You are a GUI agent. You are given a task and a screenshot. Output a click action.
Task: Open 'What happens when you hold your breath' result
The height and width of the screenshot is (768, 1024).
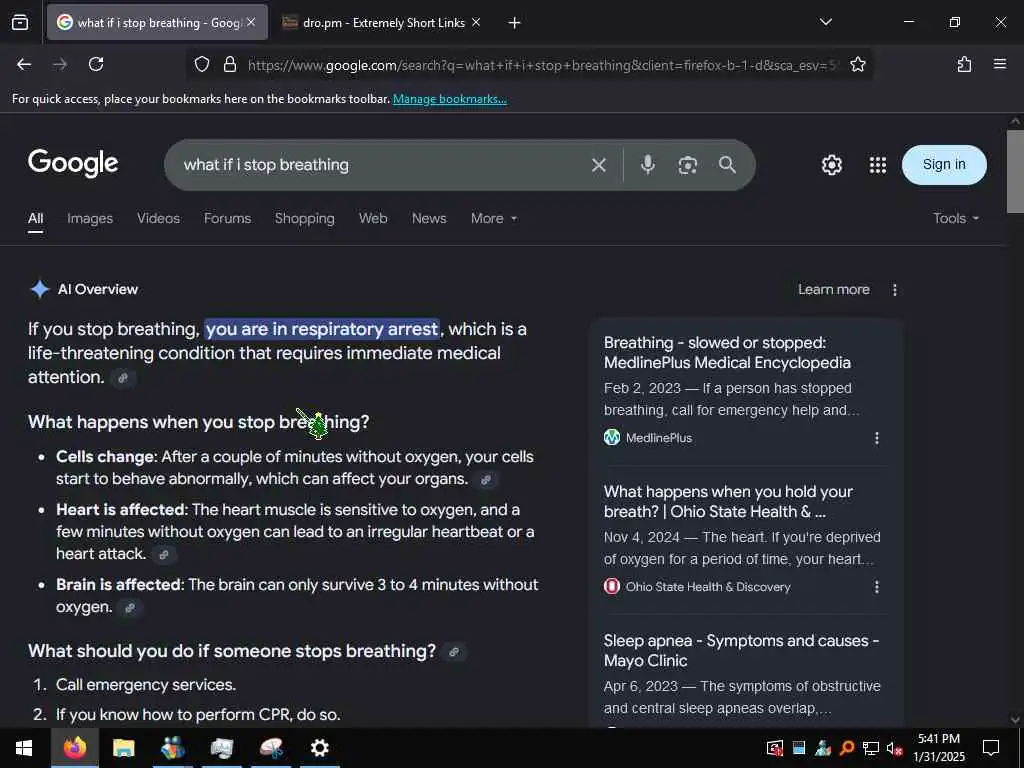pos(728,502)
